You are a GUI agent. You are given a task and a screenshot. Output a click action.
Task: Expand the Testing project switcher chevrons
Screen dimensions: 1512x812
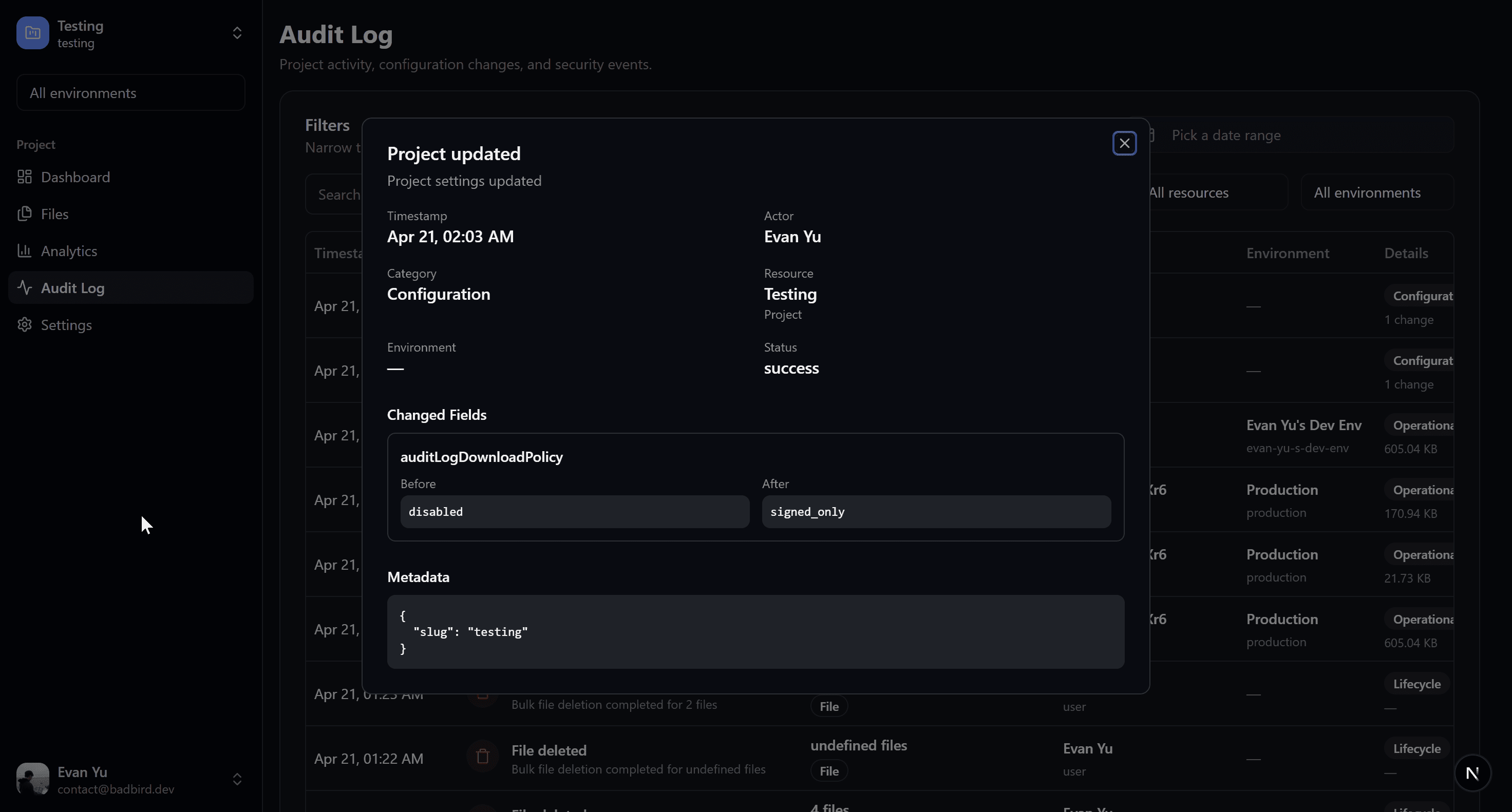click(237, 33)
